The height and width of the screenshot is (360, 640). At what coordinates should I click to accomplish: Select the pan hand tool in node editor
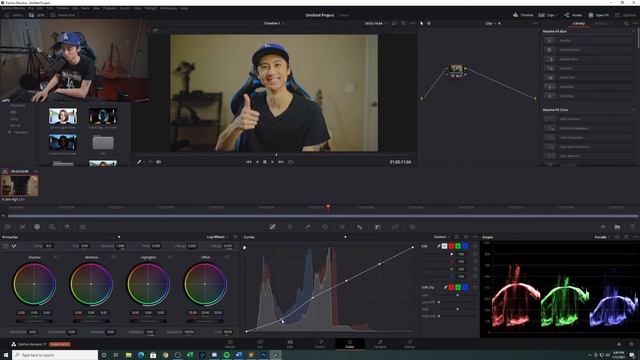tap(429, 24)
